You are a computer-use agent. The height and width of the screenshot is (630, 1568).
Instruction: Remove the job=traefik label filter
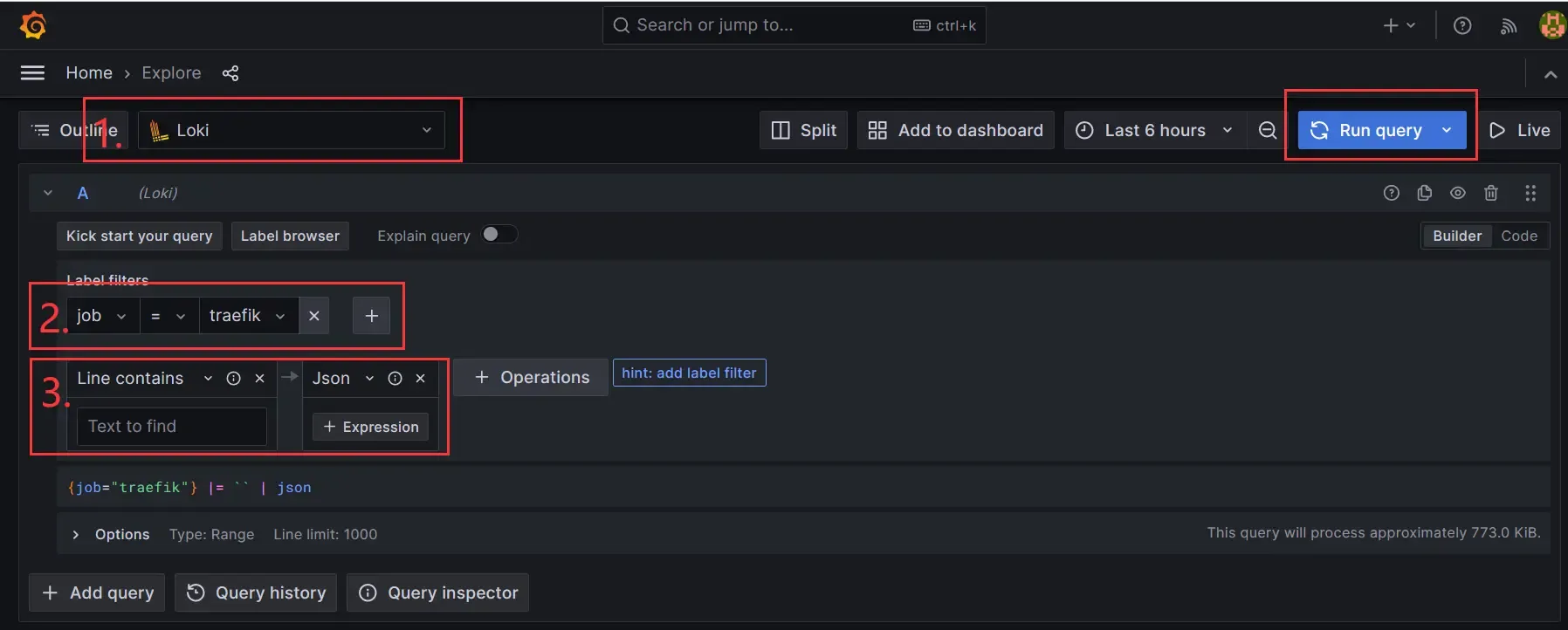(314, 316)
